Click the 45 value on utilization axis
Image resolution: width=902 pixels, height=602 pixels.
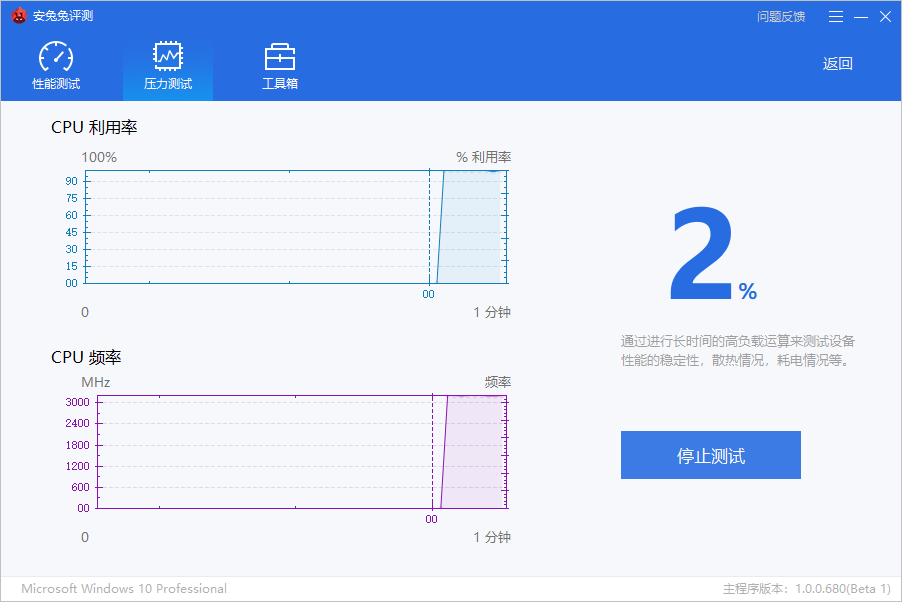tap(71, 232)
